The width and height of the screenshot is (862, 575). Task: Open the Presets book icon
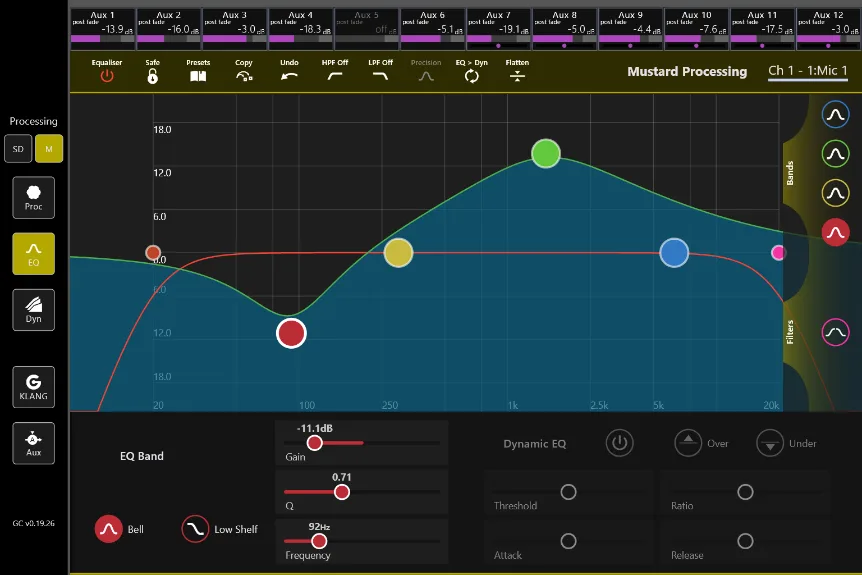198,76
